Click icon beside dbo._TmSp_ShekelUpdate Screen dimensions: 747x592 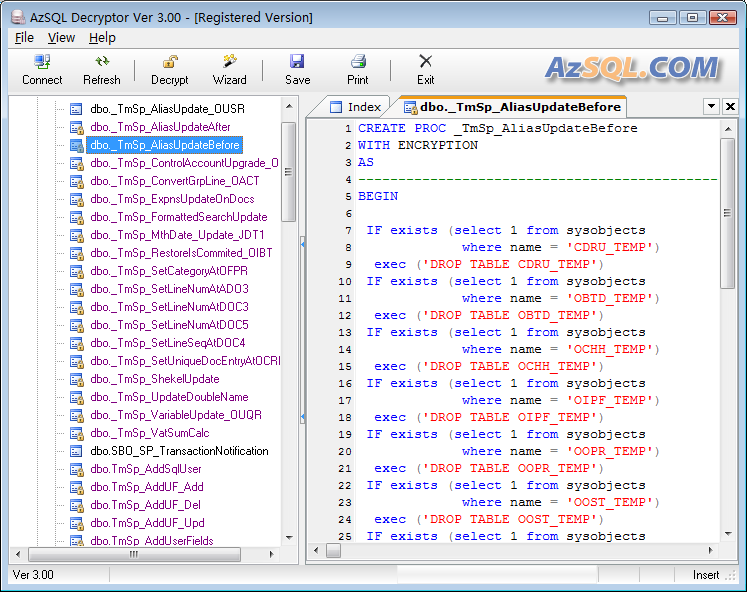(x=76, y=379)
